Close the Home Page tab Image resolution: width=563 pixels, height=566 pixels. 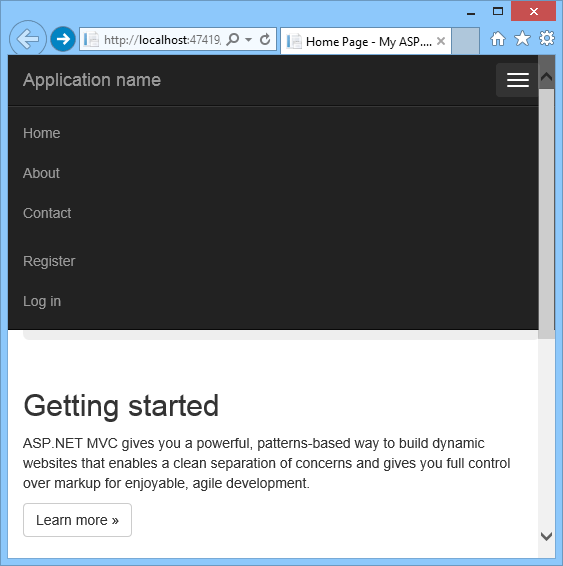pos(441,41)
